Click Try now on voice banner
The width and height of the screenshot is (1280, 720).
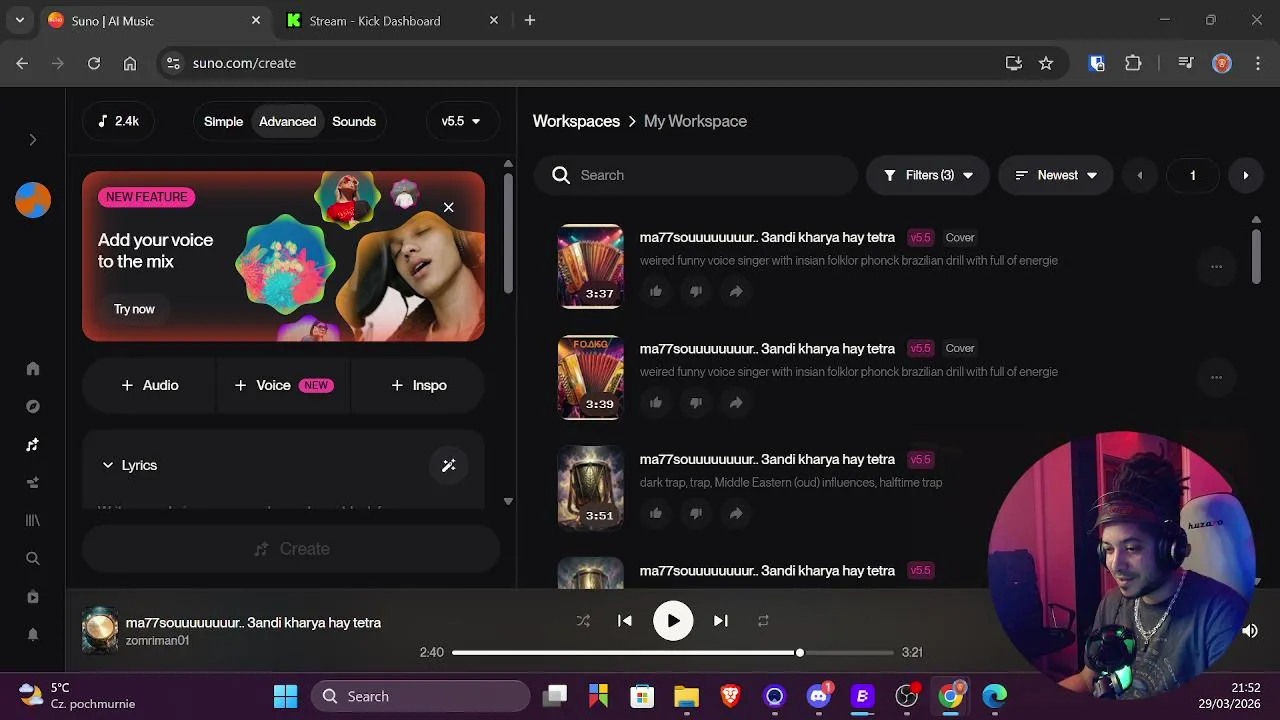coord(134,309)
